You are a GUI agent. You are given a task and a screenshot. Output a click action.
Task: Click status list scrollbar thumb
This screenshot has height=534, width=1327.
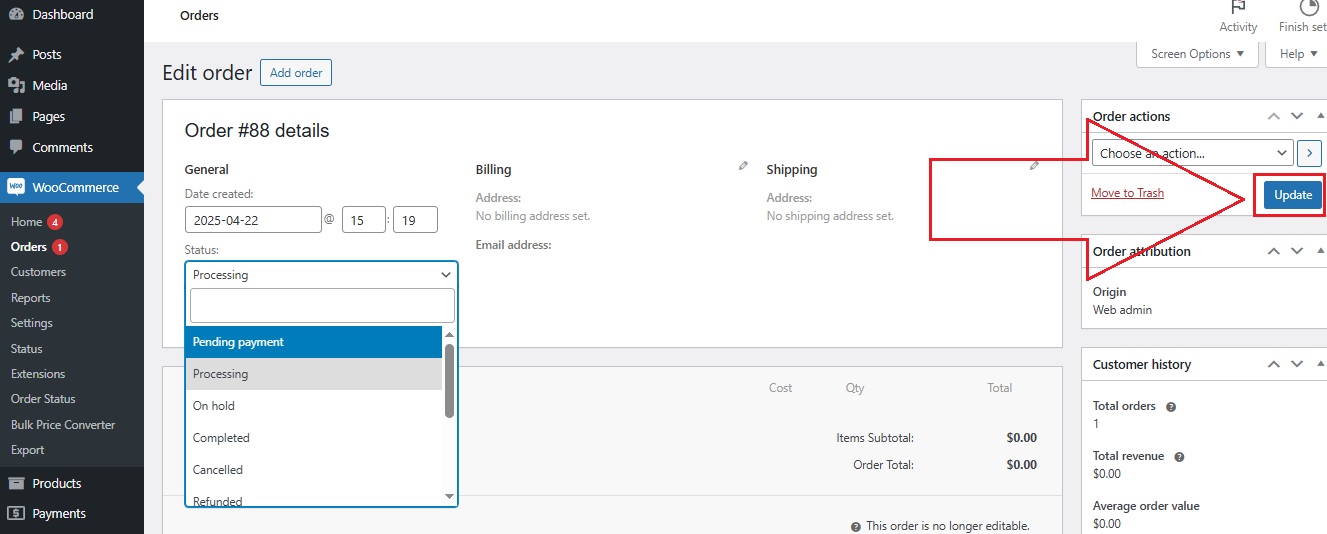(449, 381)
